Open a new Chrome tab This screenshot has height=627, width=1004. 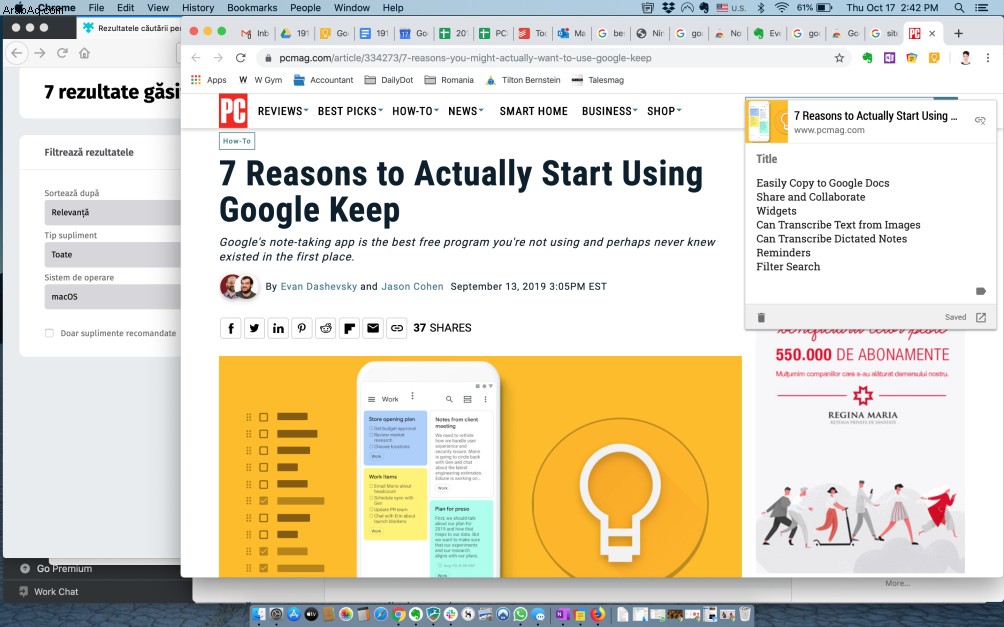(x=958, y=33)
